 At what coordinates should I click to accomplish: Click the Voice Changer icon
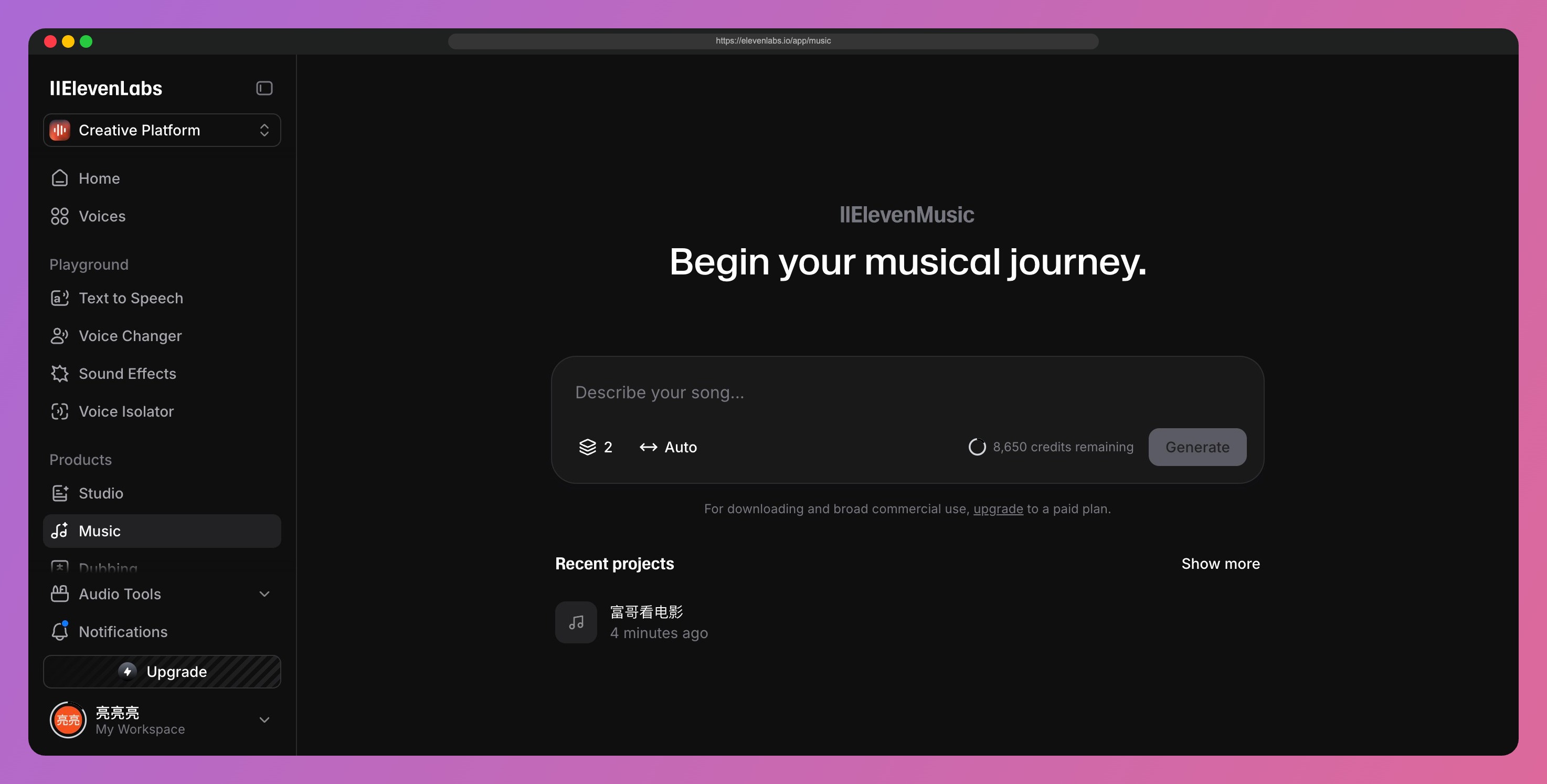click(59, 336)
